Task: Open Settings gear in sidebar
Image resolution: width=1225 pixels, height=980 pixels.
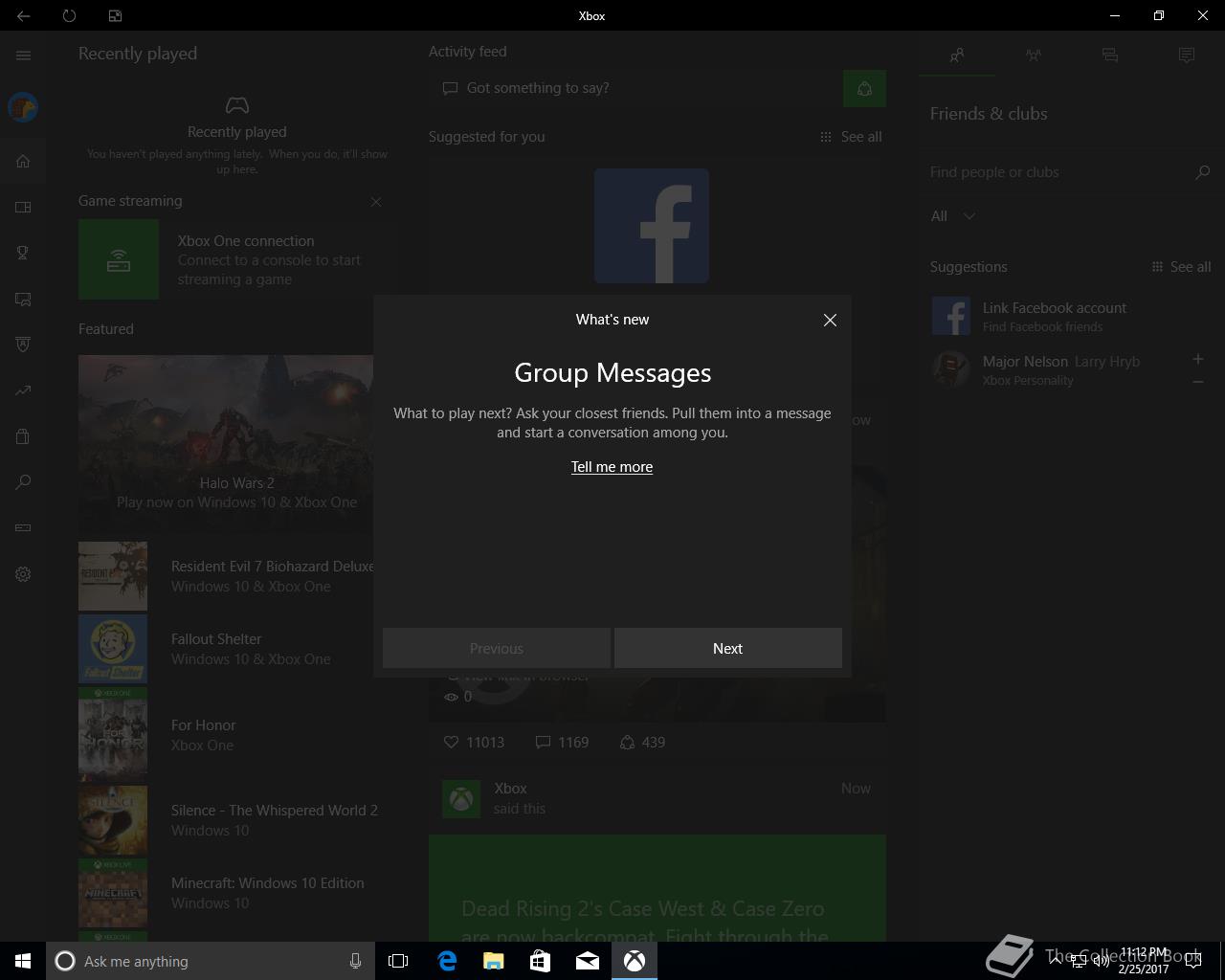Action: click(x=23, y=574)
